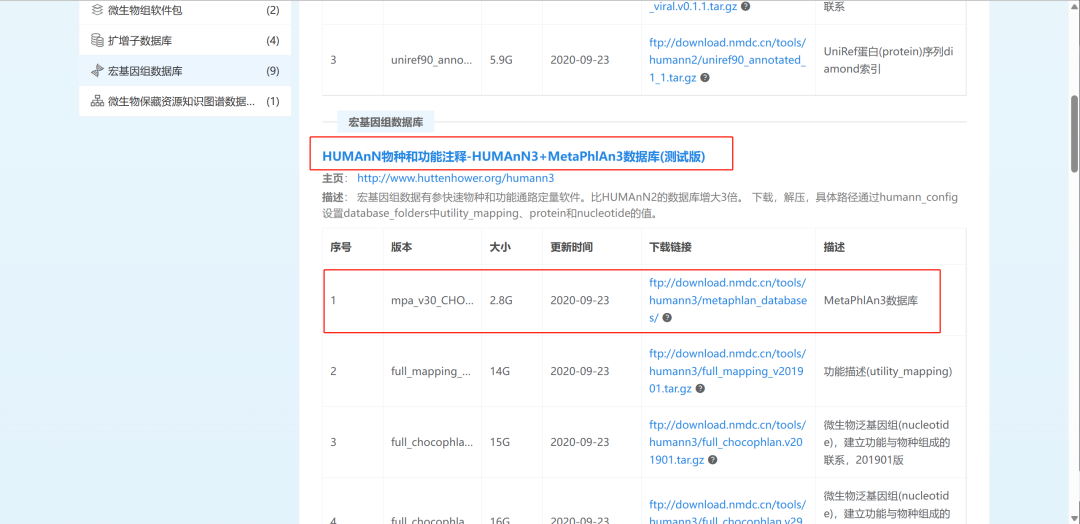The image size is (1080, 524).
Task: Open homepage link huttenhower.org/humann3
Action: [x=455, y=178]
